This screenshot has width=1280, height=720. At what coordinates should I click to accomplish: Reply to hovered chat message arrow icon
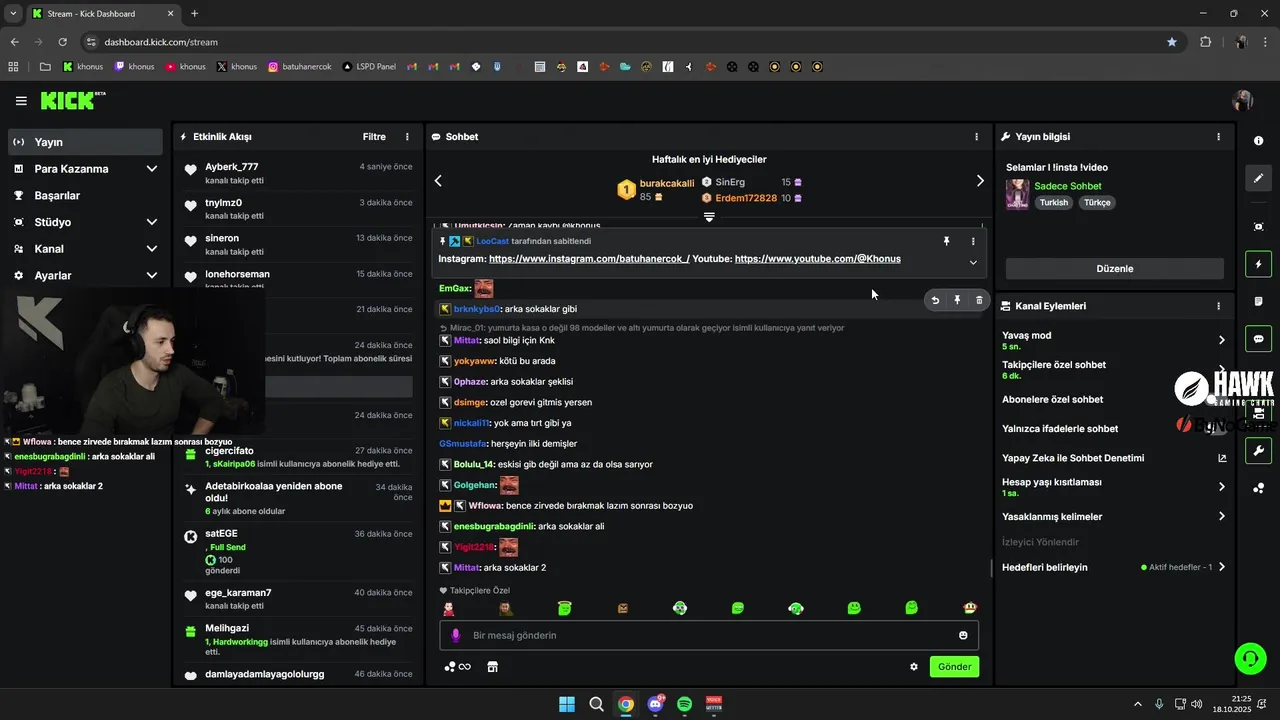point(935,300)
